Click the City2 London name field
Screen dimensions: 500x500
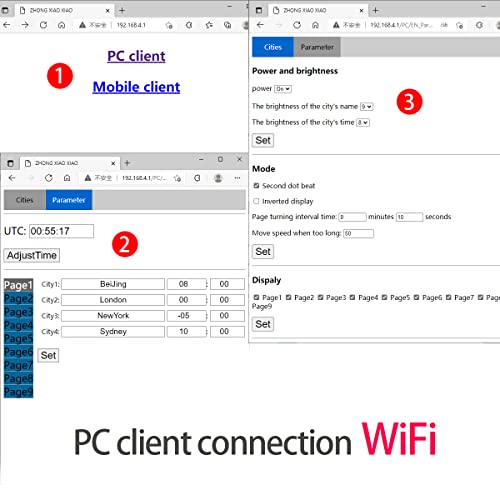113,300
